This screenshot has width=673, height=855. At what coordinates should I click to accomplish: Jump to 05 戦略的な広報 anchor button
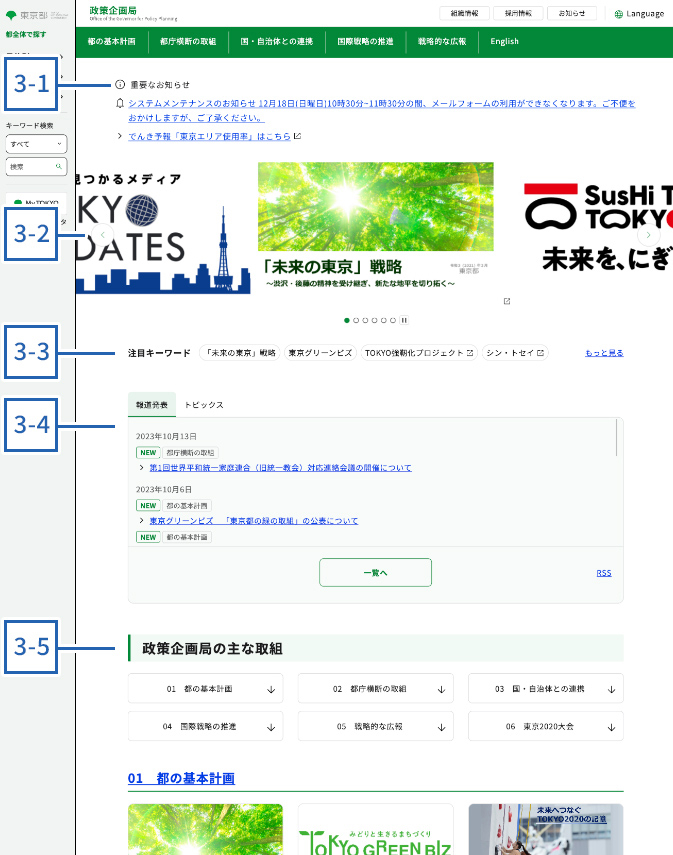(x=375, y=726)
